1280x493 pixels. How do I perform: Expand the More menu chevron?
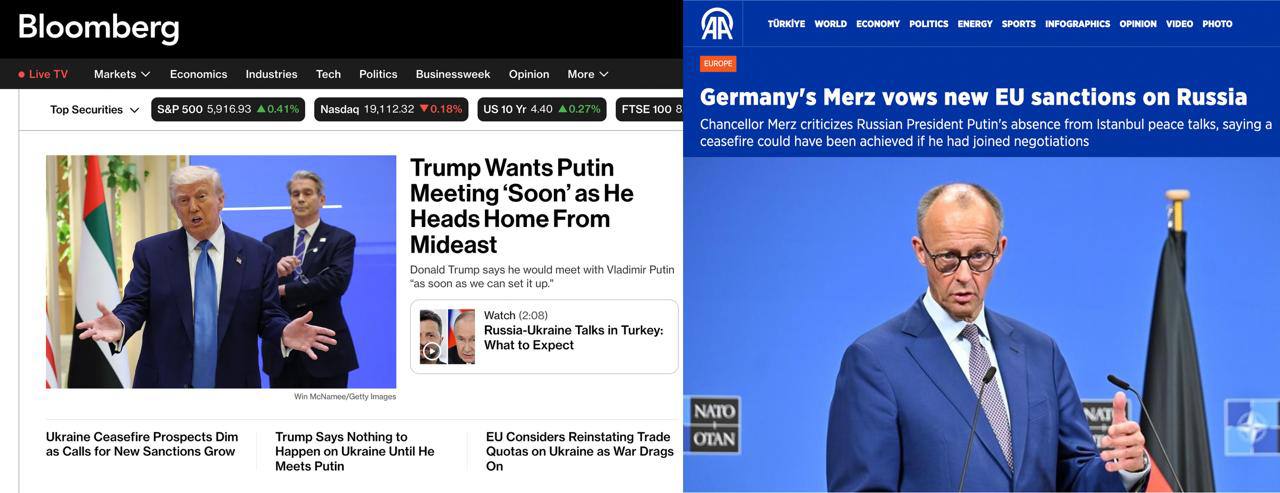pyautogui.click(x=588, y=74)
